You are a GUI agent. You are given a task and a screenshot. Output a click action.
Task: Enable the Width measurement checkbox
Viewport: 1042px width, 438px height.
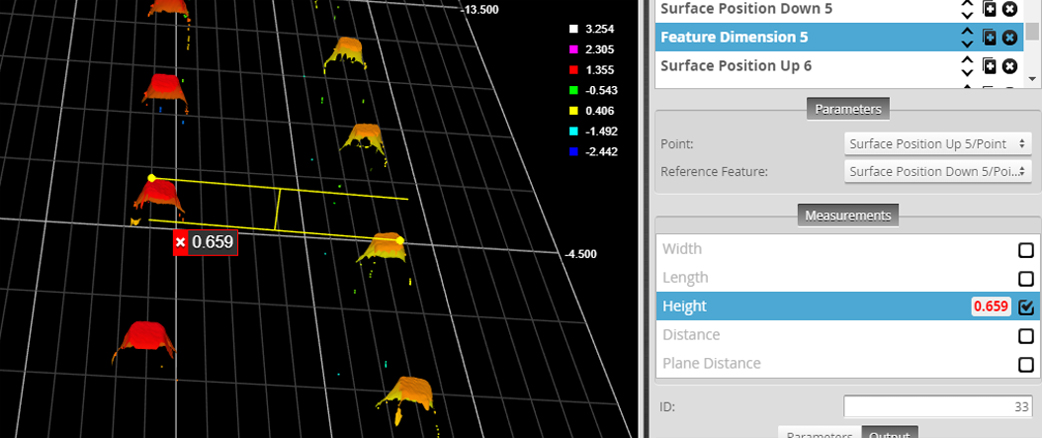pyautogui.click(x=1025, y=250)
